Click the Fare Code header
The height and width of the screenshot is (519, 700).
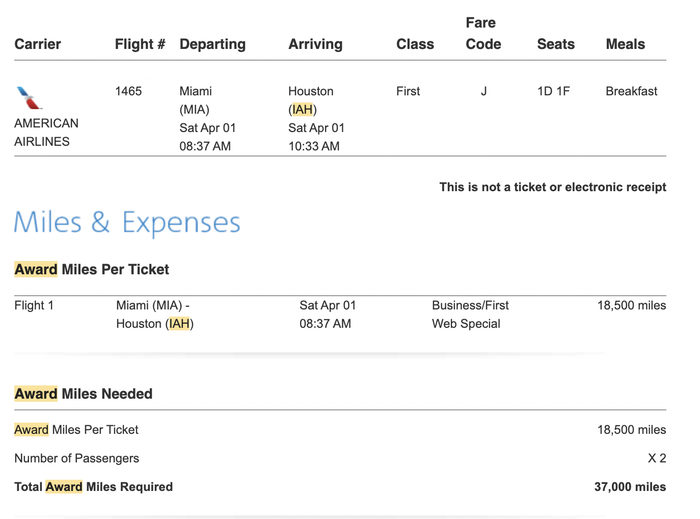483,33
